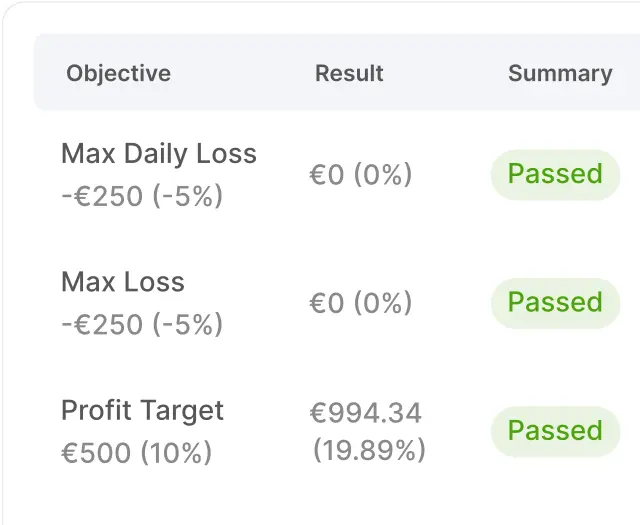Screen dimensions: 640x525
Task: Click the Passed badge for Max Daily Loss
Action: coord(556,175)
